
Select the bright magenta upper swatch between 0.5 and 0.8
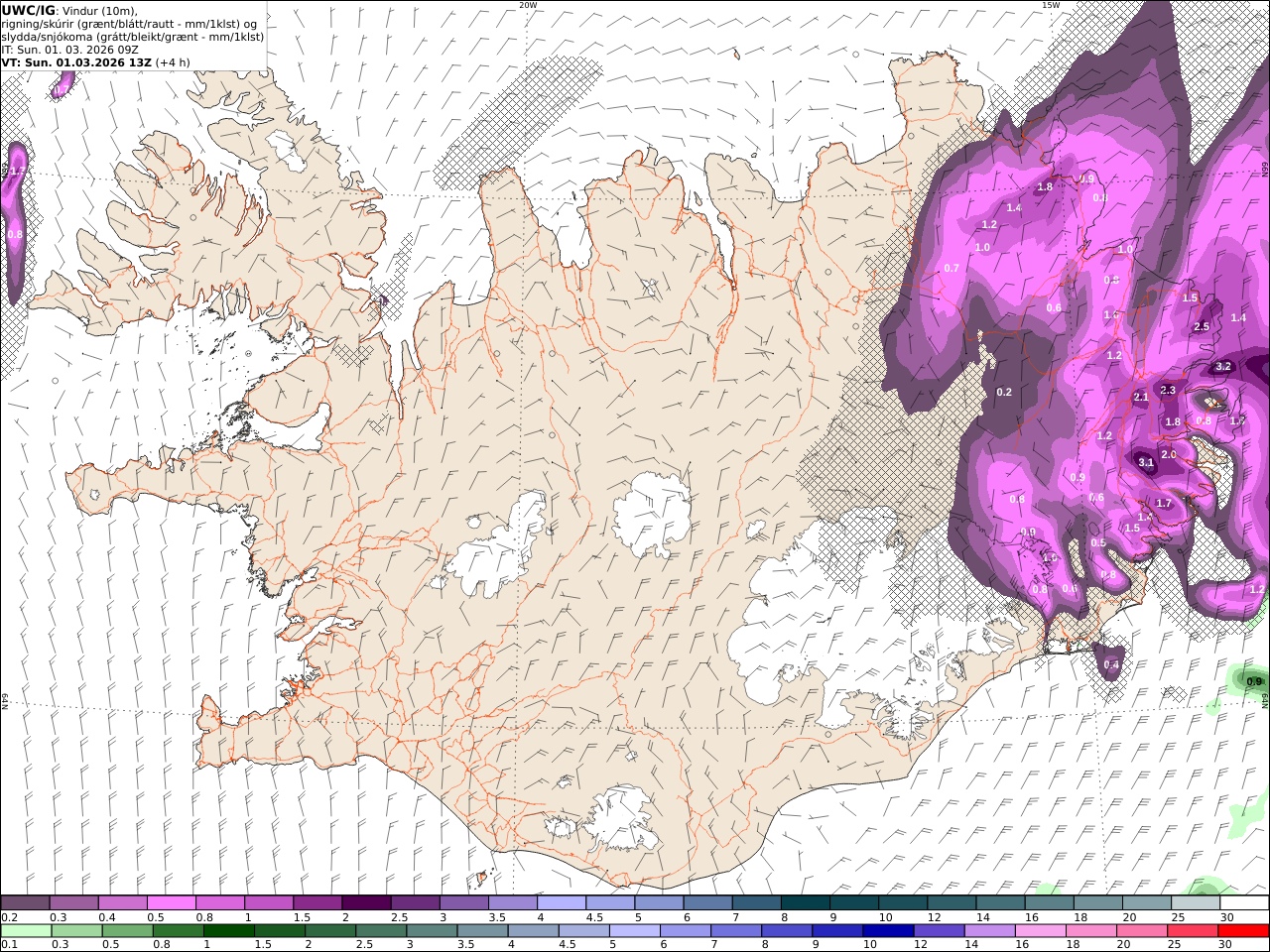171,902
